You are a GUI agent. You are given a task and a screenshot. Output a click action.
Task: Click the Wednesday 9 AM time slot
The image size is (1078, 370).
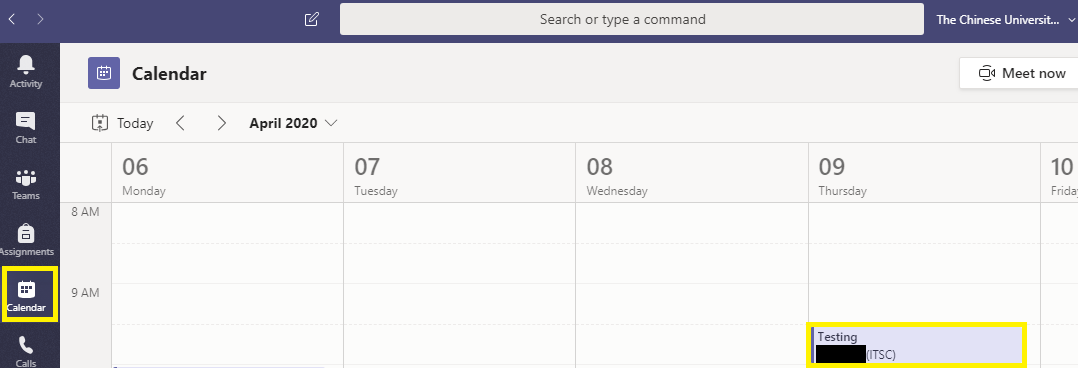tap(692, 304)
